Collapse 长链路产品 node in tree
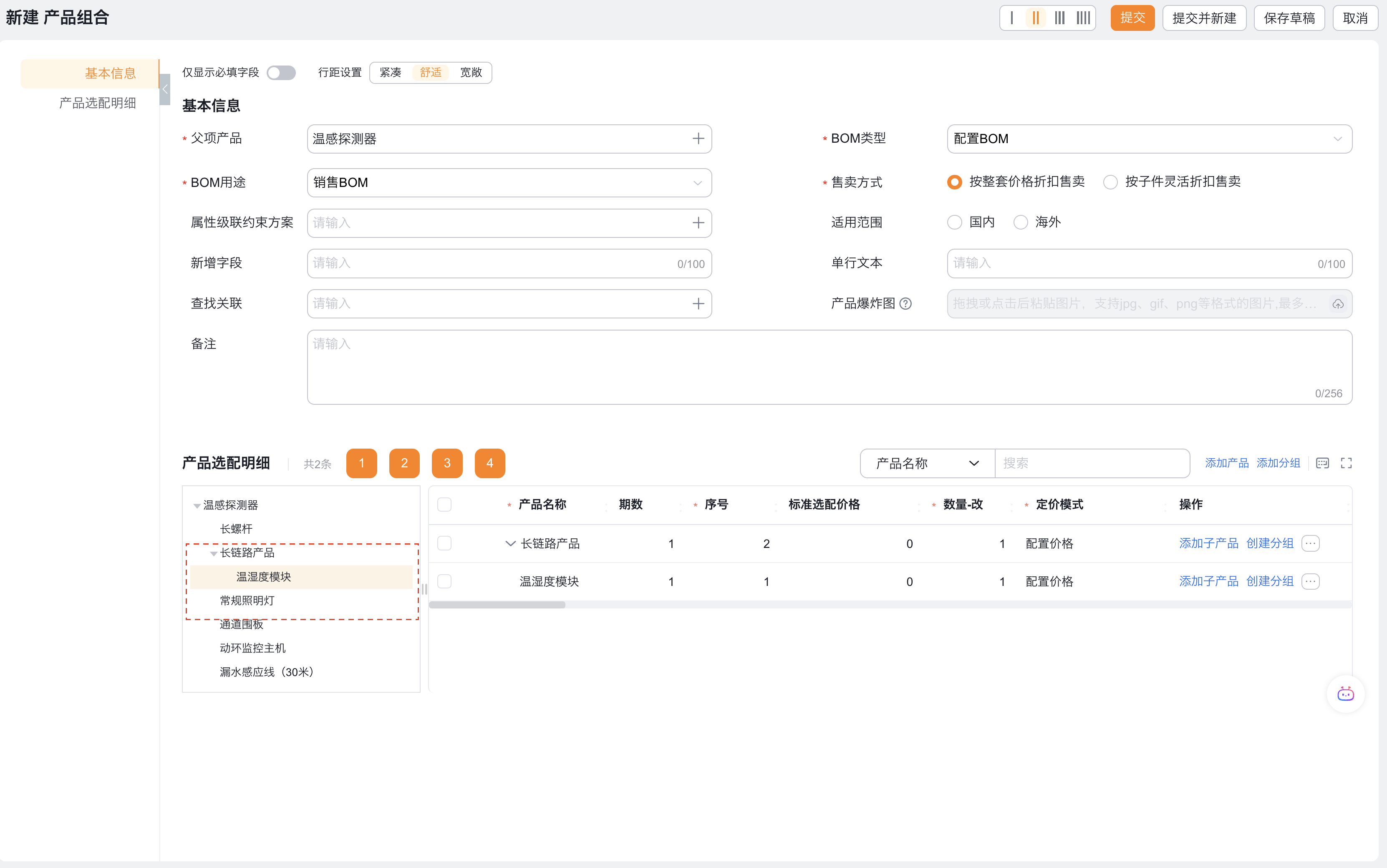 [x=214, y=553]
